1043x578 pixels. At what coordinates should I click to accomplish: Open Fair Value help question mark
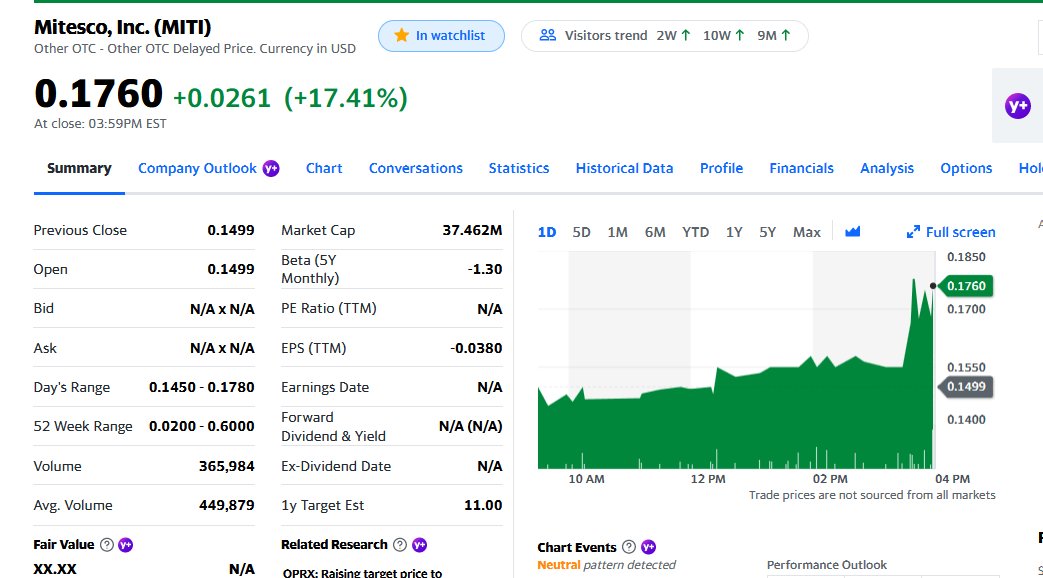pyautogui.click(x=106, y=545)
